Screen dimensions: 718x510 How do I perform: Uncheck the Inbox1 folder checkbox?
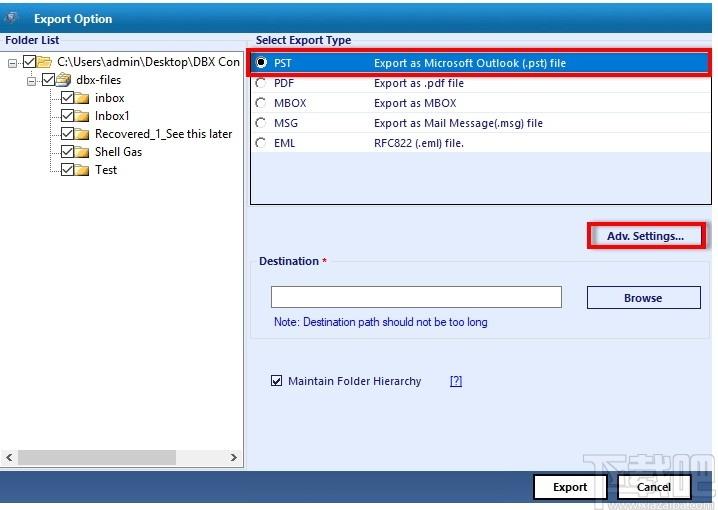(67, 115)
